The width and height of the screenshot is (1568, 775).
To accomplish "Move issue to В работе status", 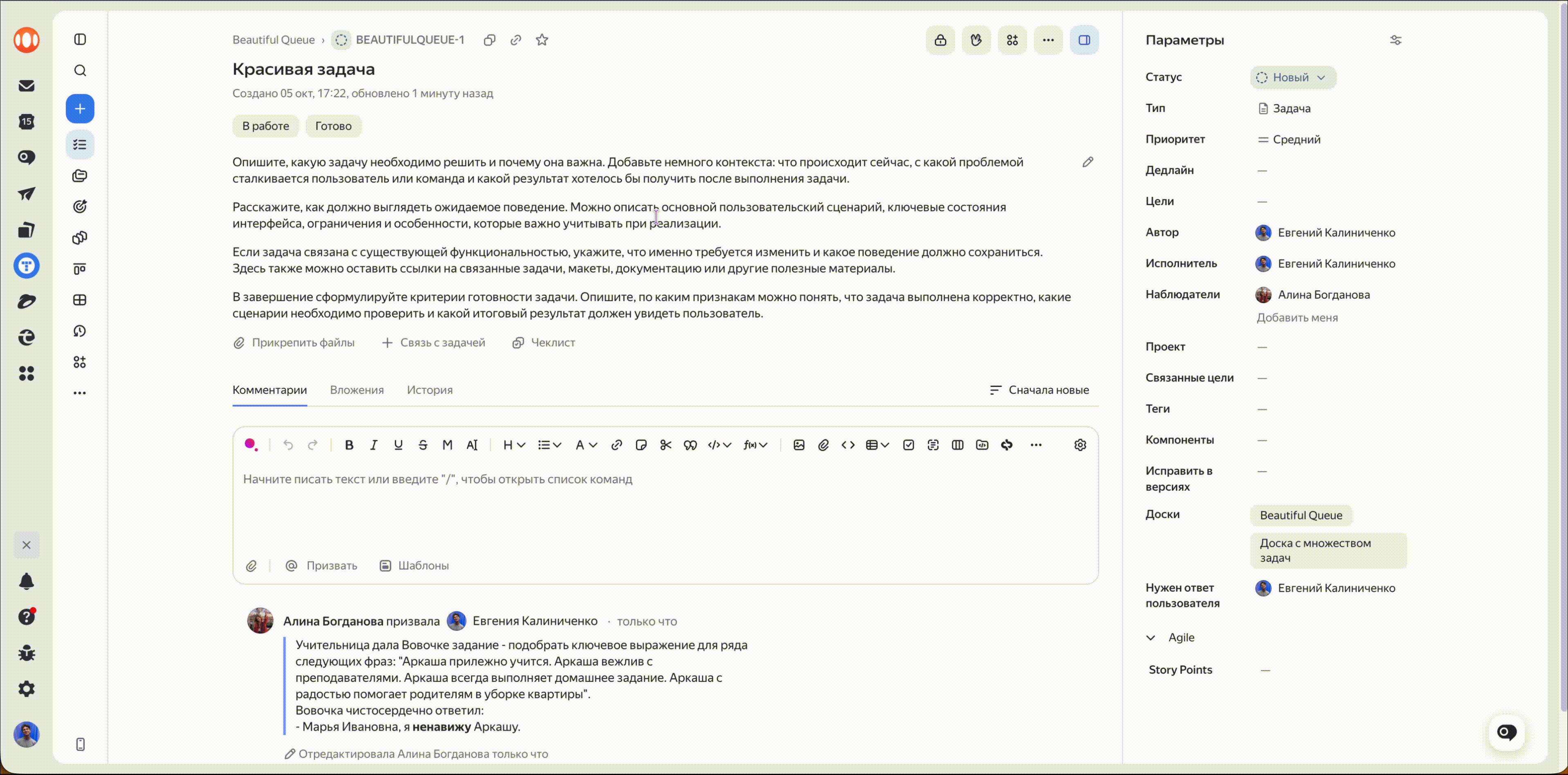I will (x=265, y=126).
